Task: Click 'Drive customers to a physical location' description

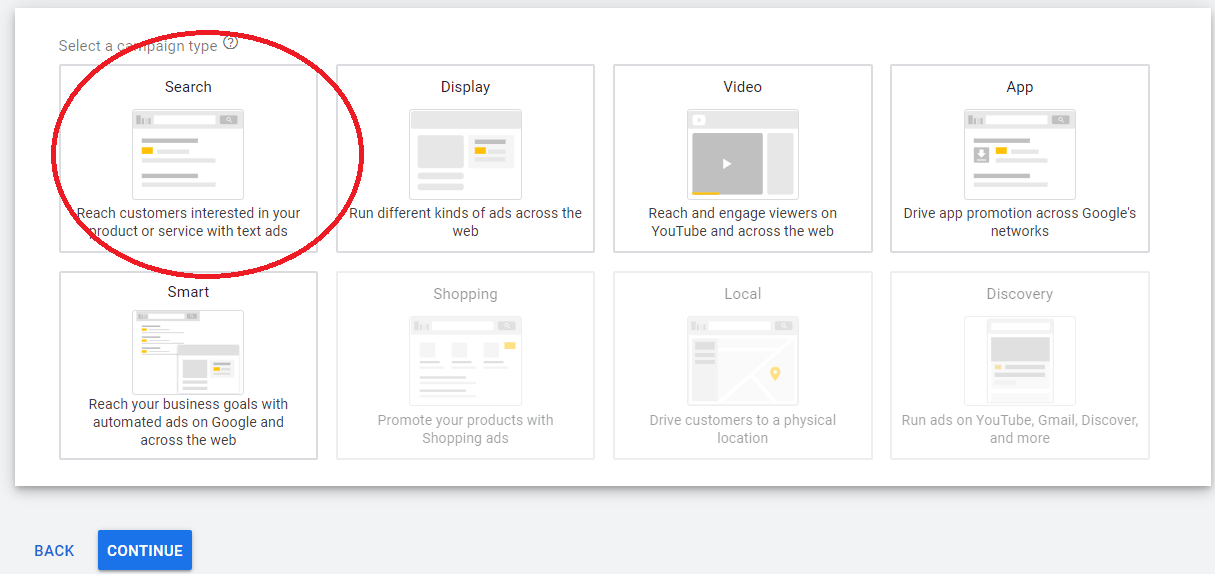Action: pyautogui.click(x=742, y=429)
